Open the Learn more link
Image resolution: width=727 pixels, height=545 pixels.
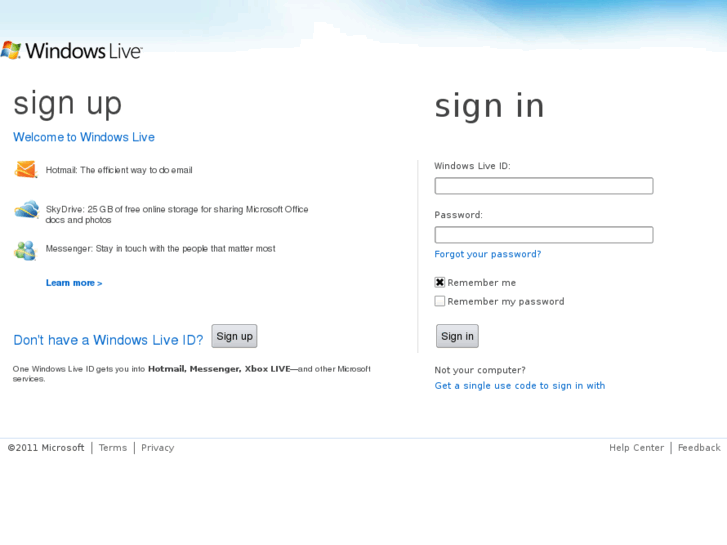74,283
